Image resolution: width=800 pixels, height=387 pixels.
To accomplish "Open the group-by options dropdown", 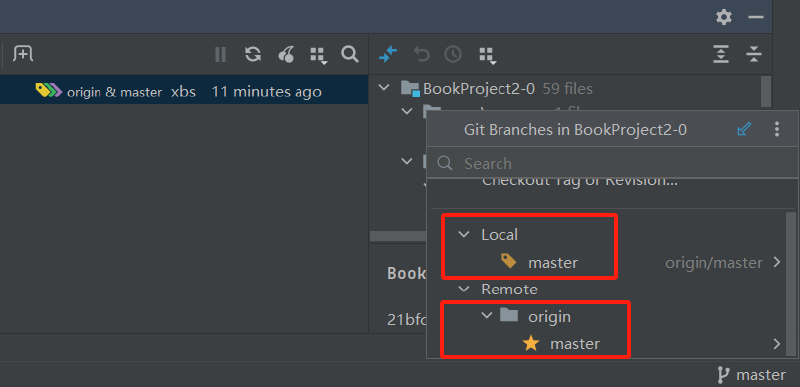I will [487, 55].
